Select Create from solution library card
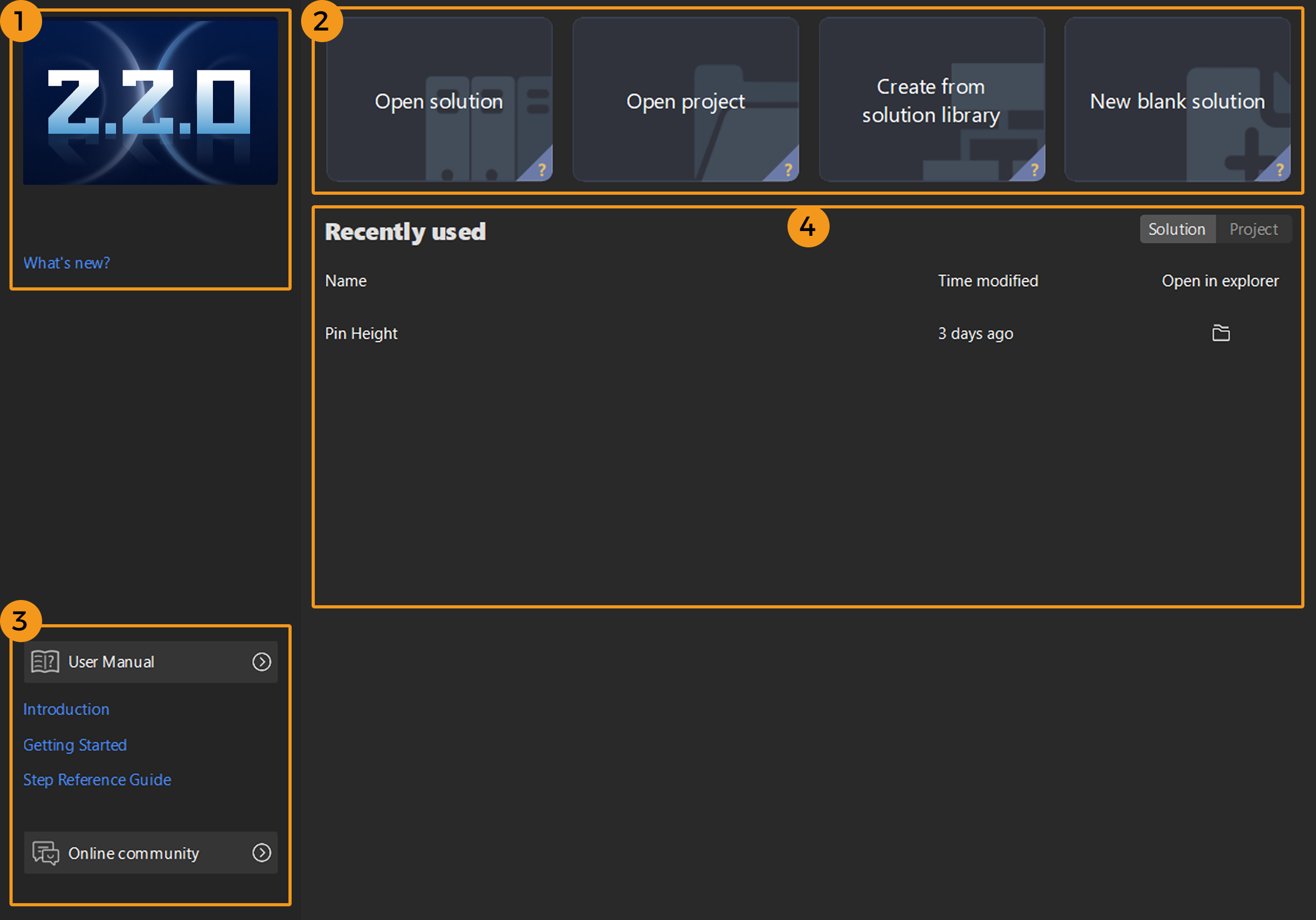 pyautogui.click(x=931, y=101)
